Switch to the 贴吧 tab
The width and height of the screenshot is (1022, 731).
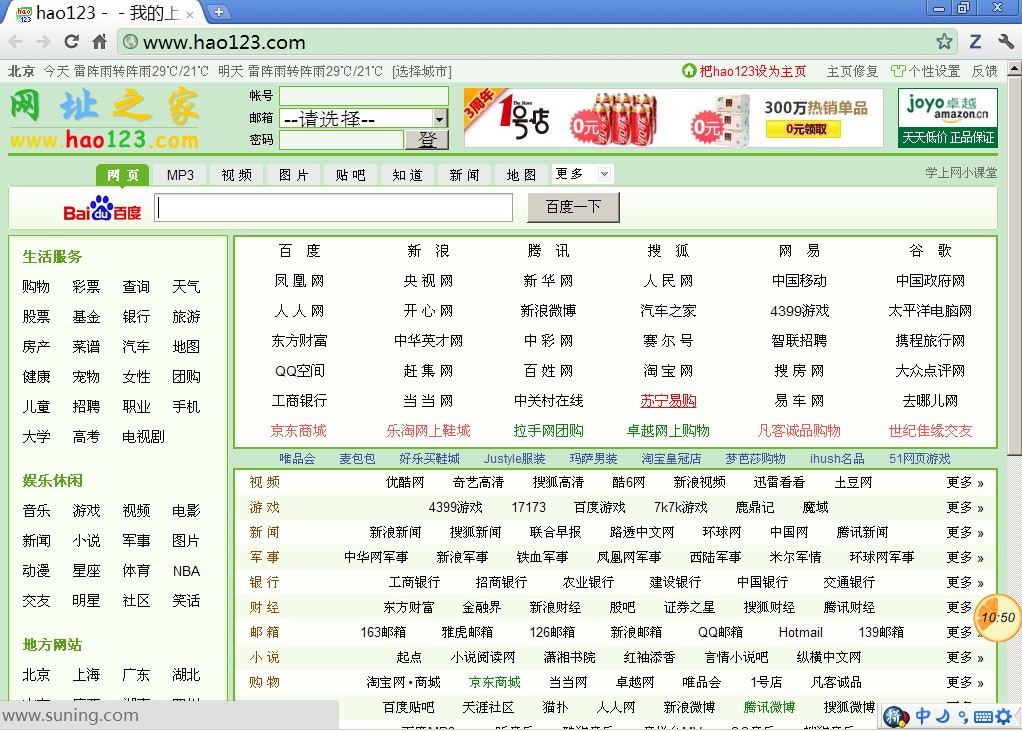tap(349, 173)
